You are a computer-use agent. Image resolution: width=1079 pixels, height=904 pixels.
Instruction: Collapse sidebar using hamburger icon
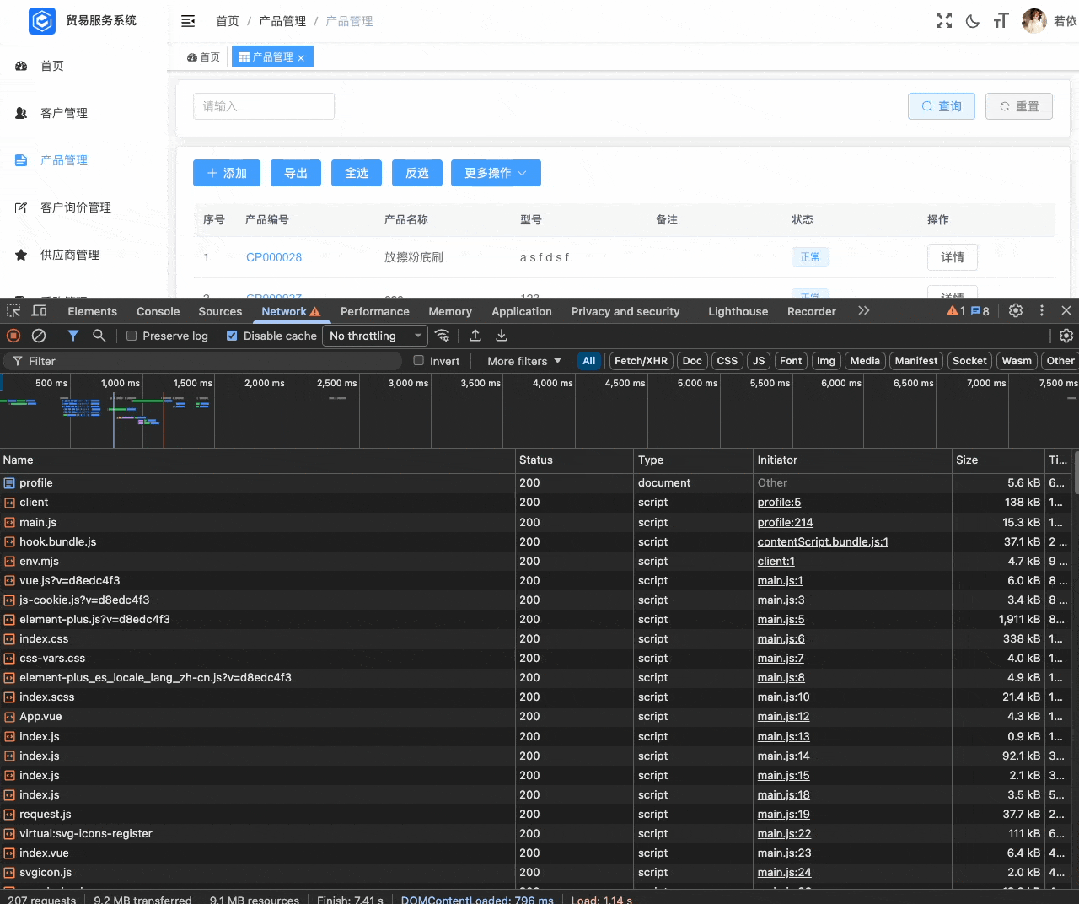tap(188, 21)
